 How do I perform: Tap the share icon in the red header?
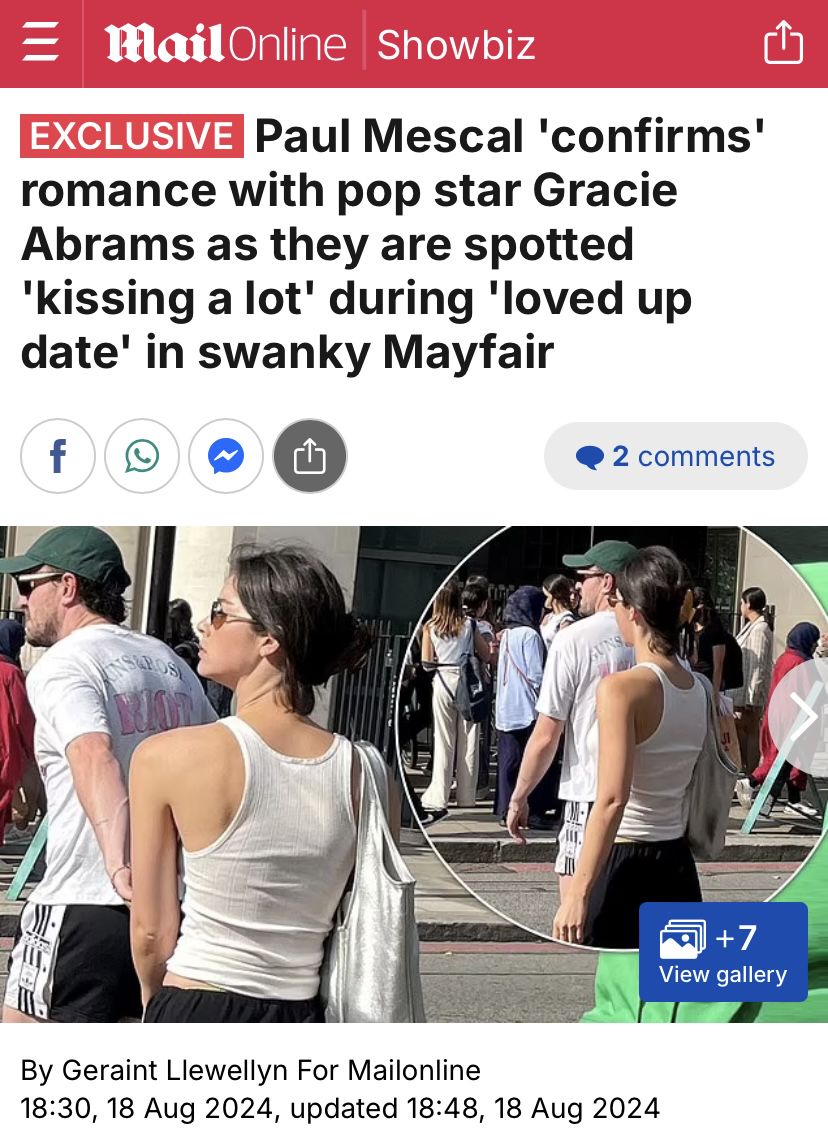tap(783, 42)
